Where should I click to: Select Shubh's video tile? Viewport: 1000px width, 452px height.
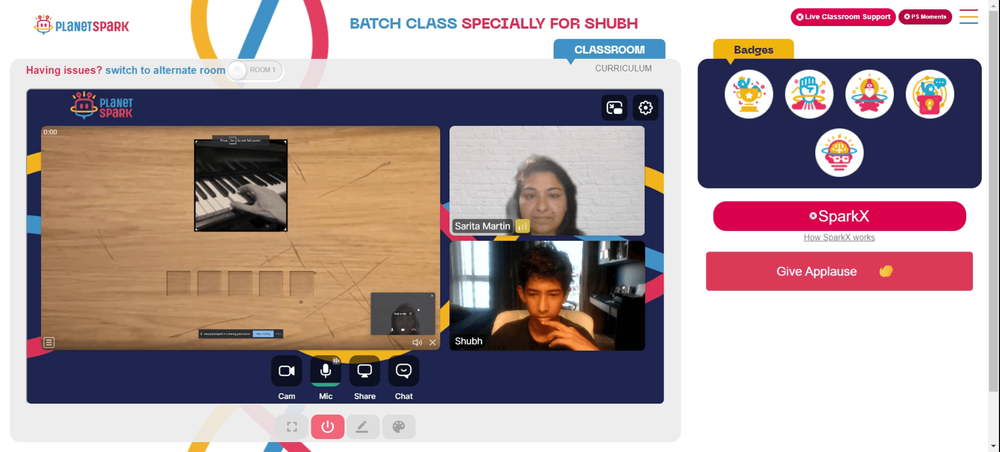(547, 295)
